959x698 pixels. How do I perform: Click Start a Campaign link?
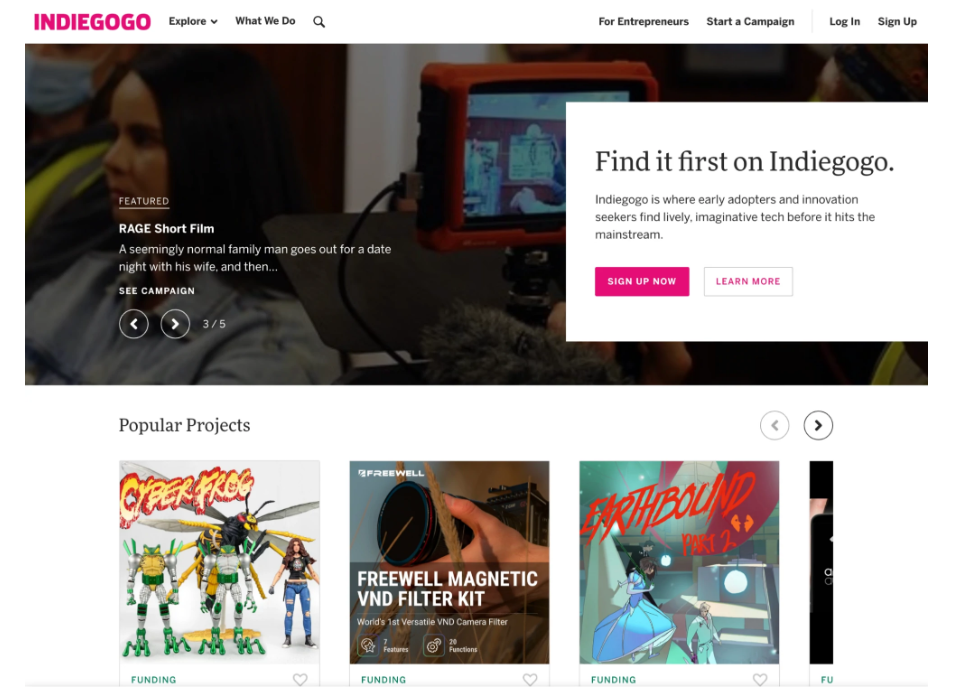tap(750, 21)
